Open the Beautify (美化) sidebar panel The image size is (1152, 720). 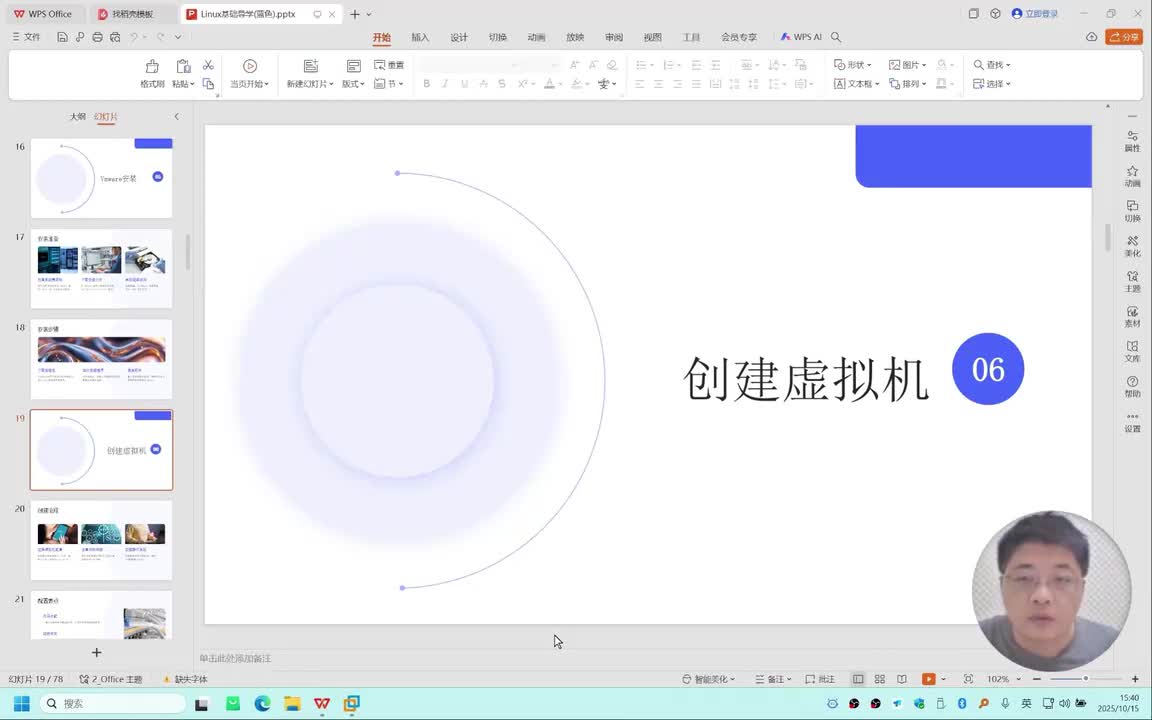pyautogui.click(x=1132, y=246)
